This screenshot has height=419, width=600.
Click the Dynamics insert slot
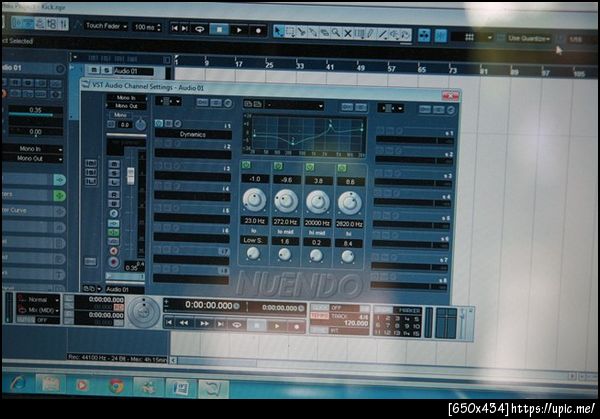(x=193, y=134)
